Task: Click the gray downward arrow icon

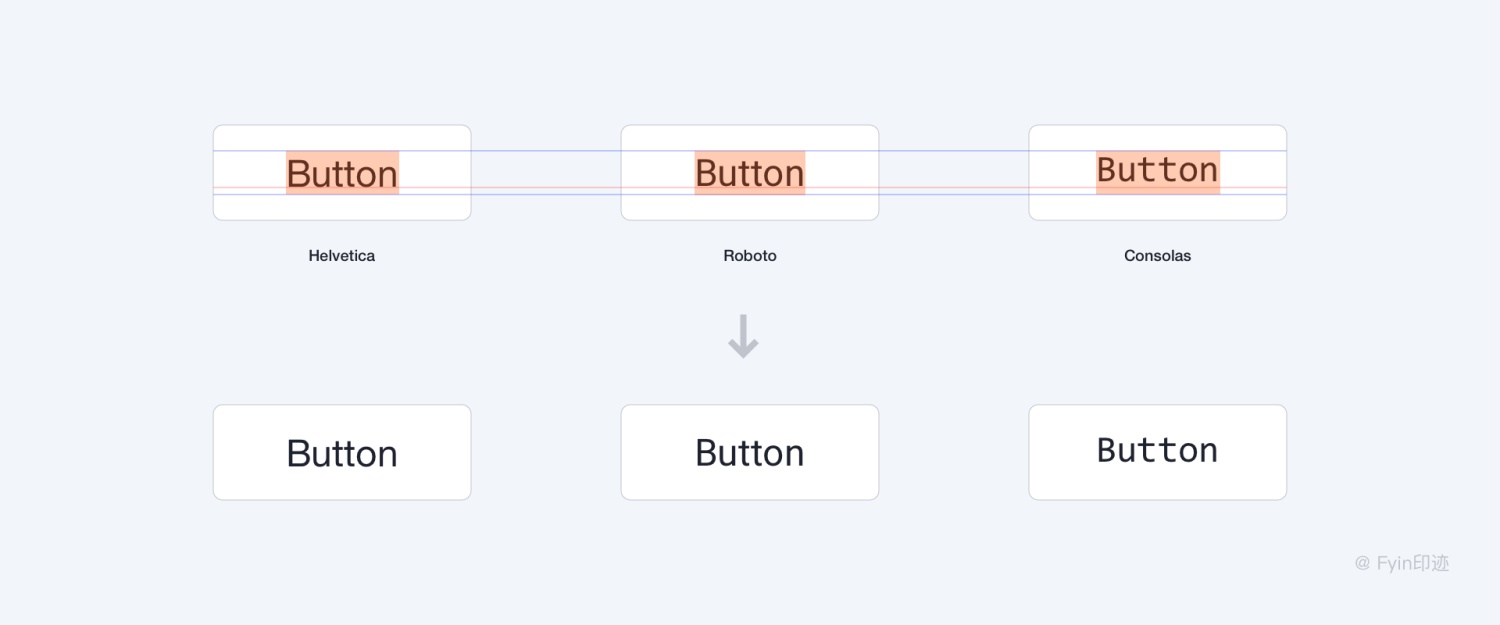Action: 743,337
